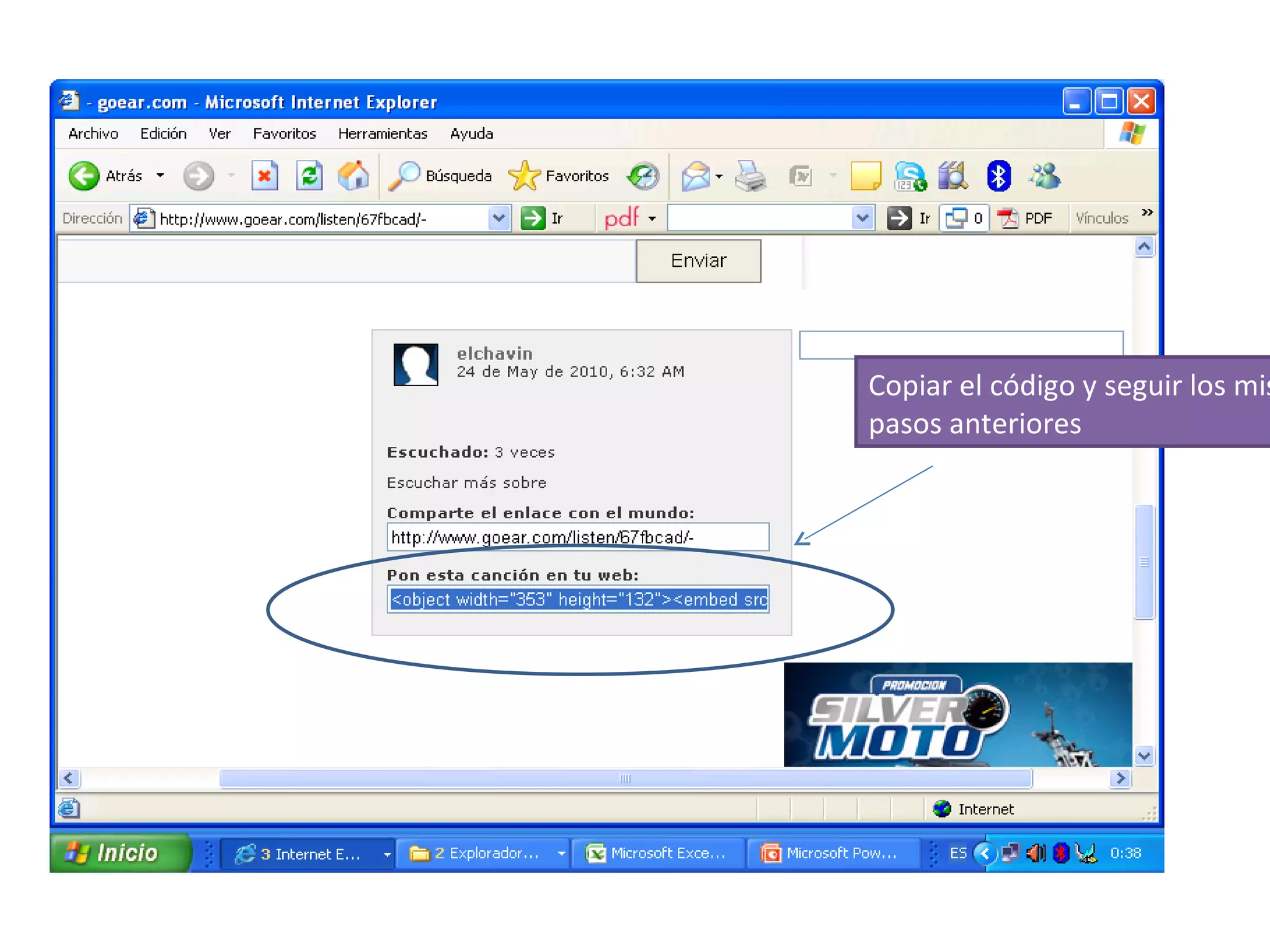Expand the mail icon dropdown arrow
The image size is (1270, 952).
click(x=719, y=177)
